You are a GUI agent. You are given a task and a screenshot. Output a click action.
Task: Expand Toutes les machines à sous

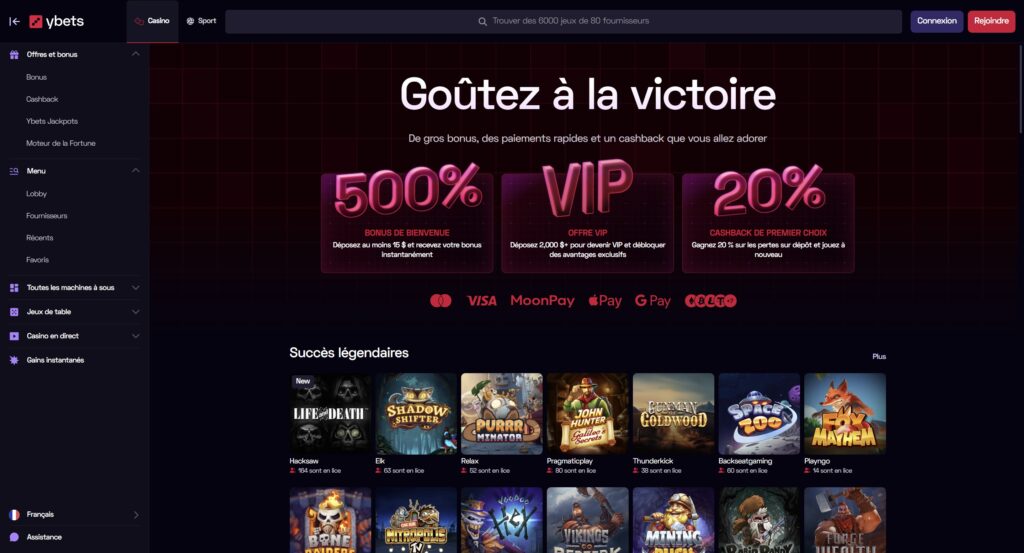pos(136,287)
